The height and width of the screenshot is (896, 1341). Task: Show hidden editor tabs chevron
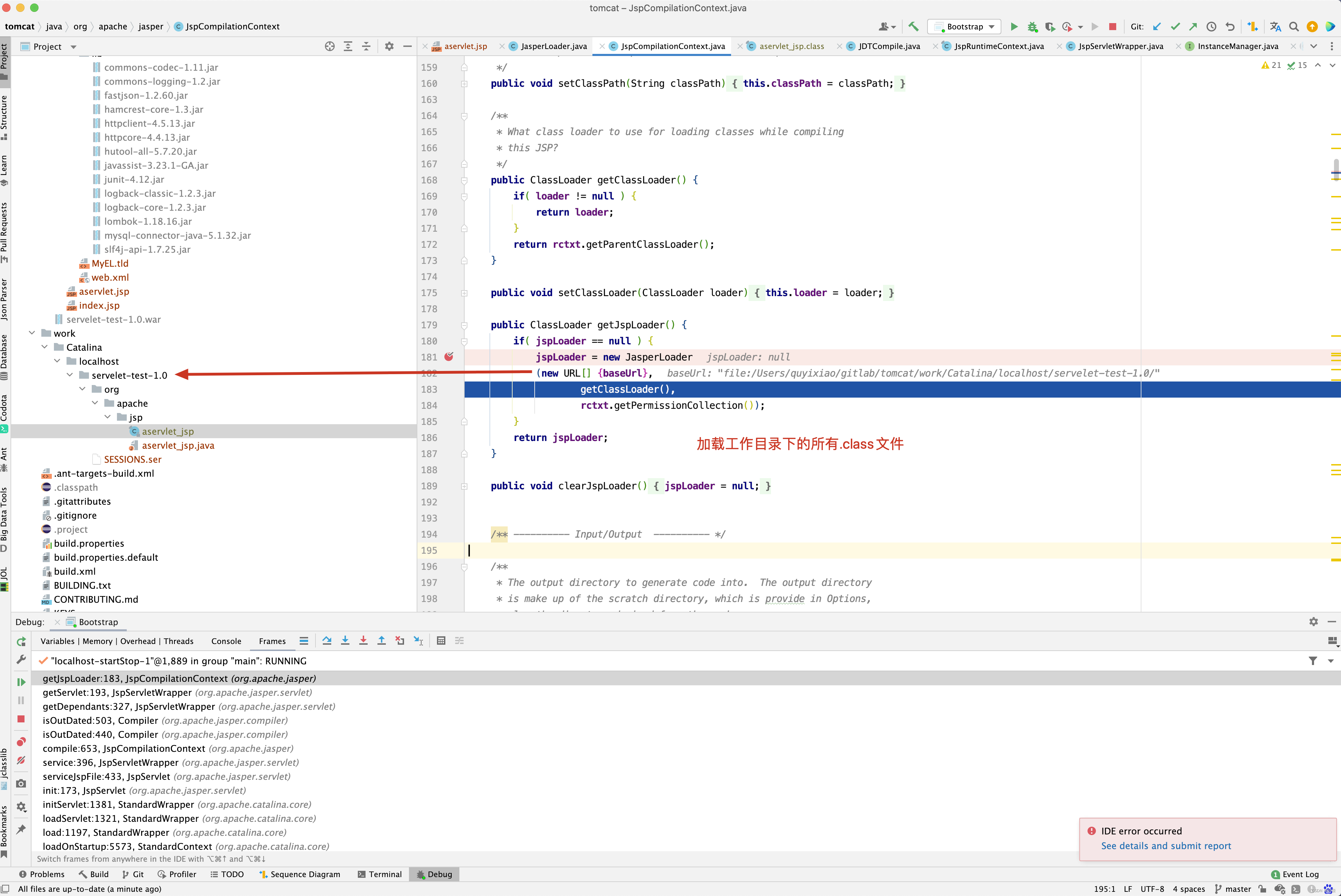[1314, 46]
